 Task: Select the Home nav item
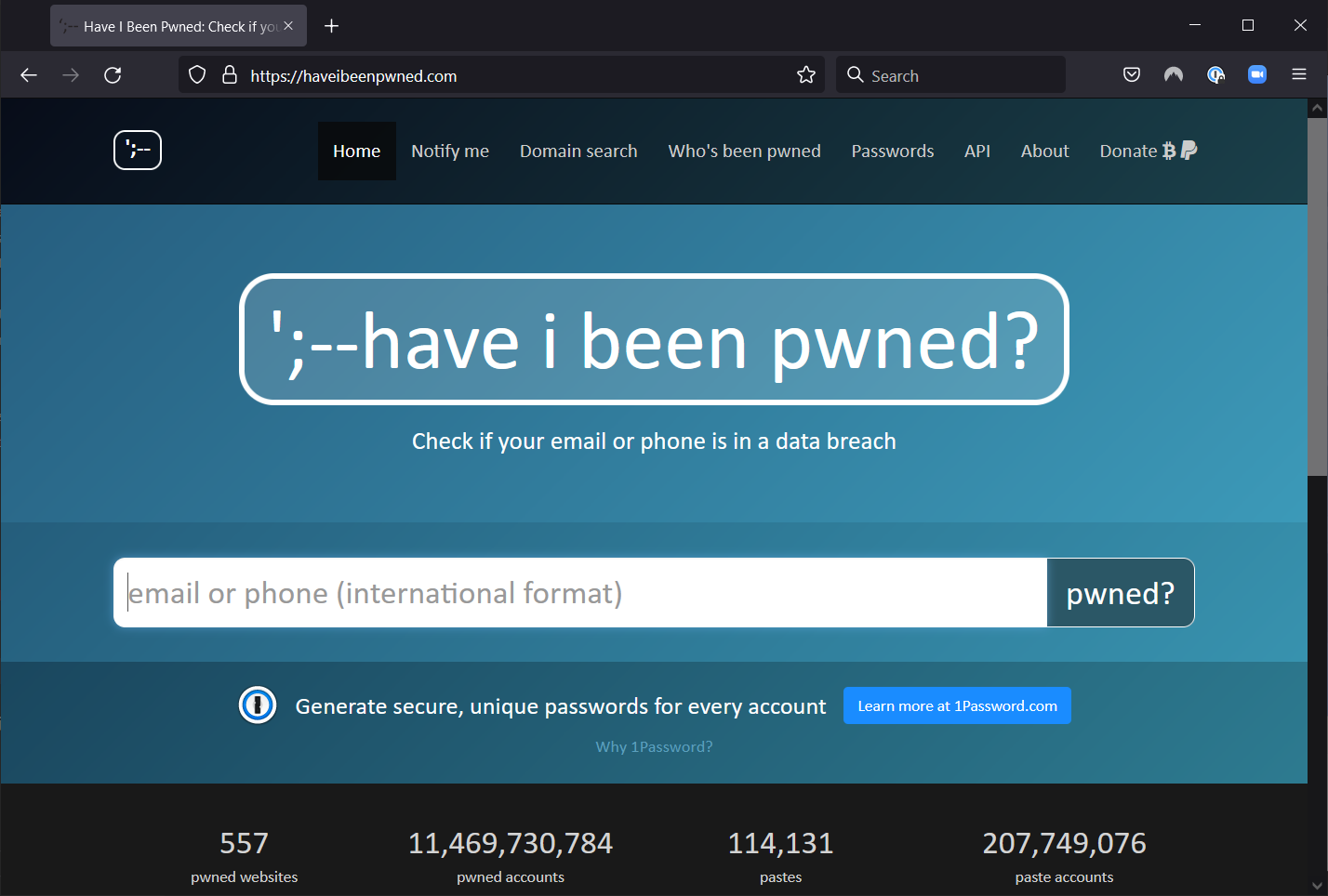(x=357, y=151)
